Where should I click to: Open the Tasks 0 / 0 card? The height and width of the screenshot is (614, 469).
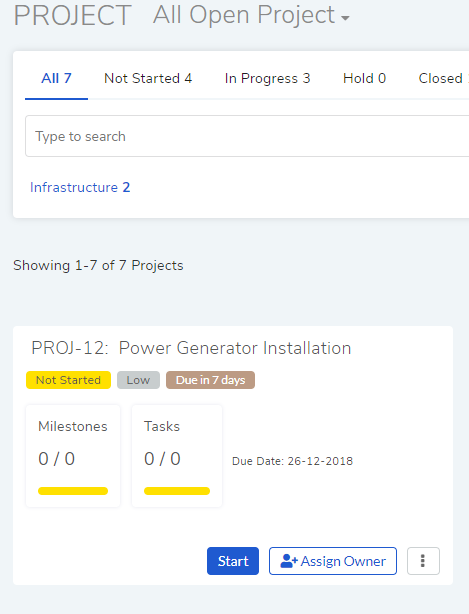click(177, 456)
